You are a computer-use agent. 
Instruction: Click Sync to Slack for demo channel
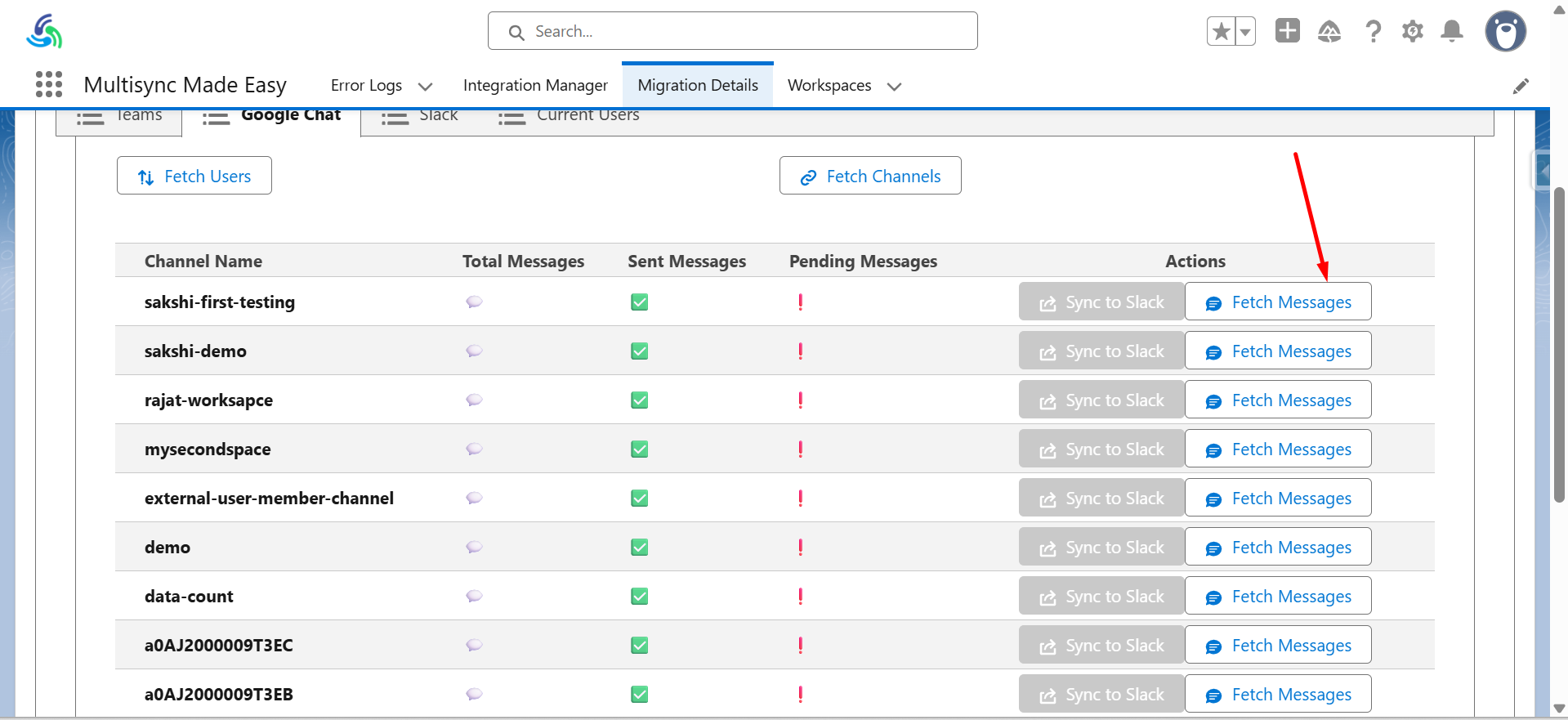click(1101, 547)
